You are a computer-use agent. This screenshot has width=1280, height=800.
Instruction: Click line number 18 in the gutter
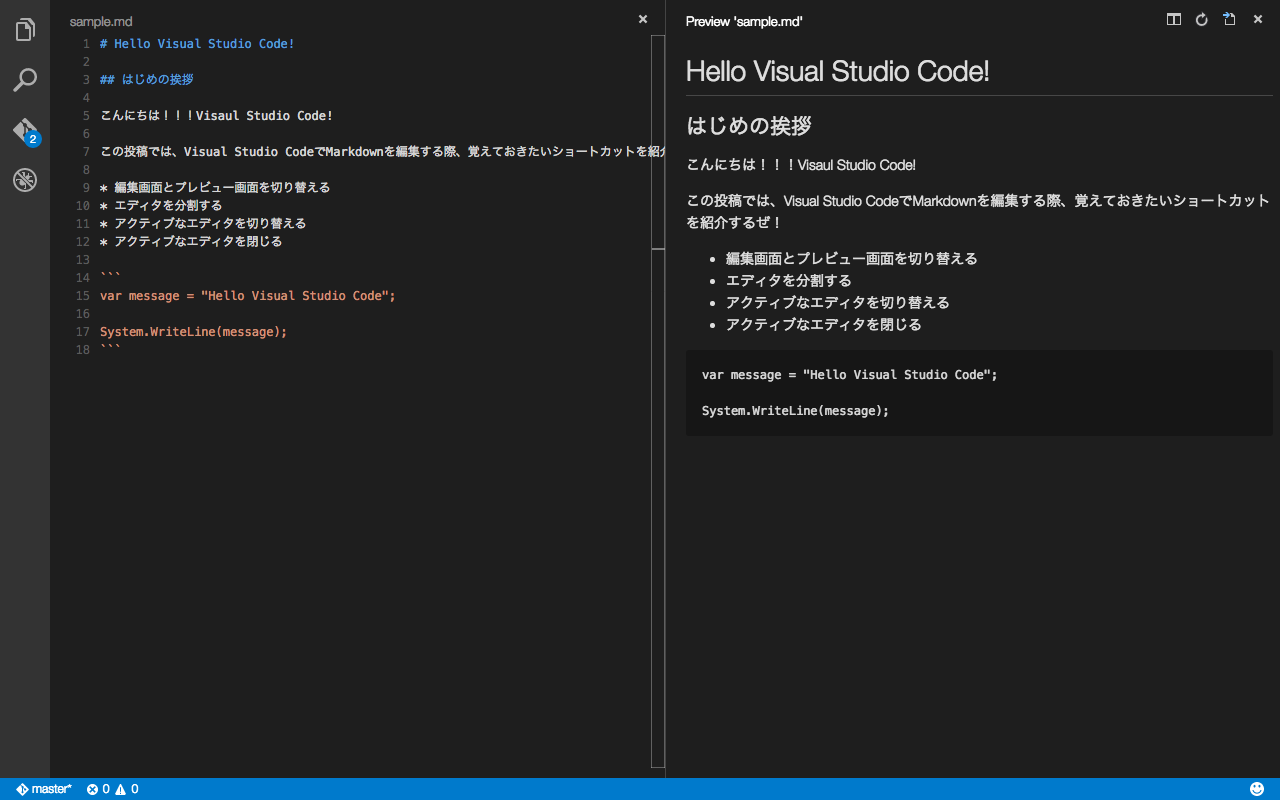(83, 350)
